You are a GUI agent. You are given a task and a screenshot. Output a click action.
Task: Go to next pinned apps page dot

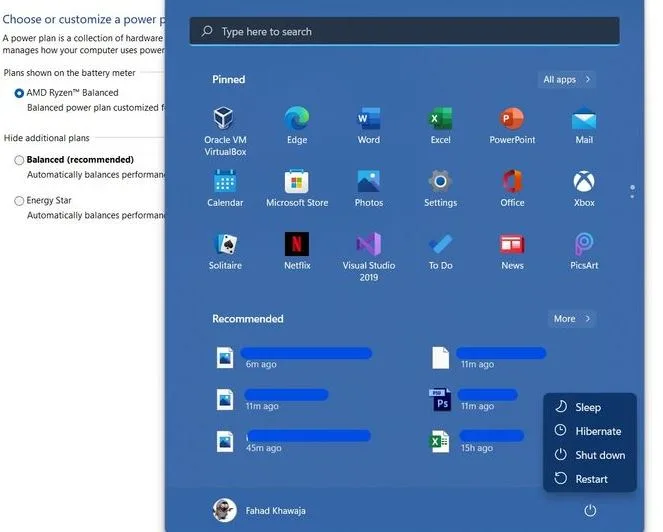(x=632, y=197)
